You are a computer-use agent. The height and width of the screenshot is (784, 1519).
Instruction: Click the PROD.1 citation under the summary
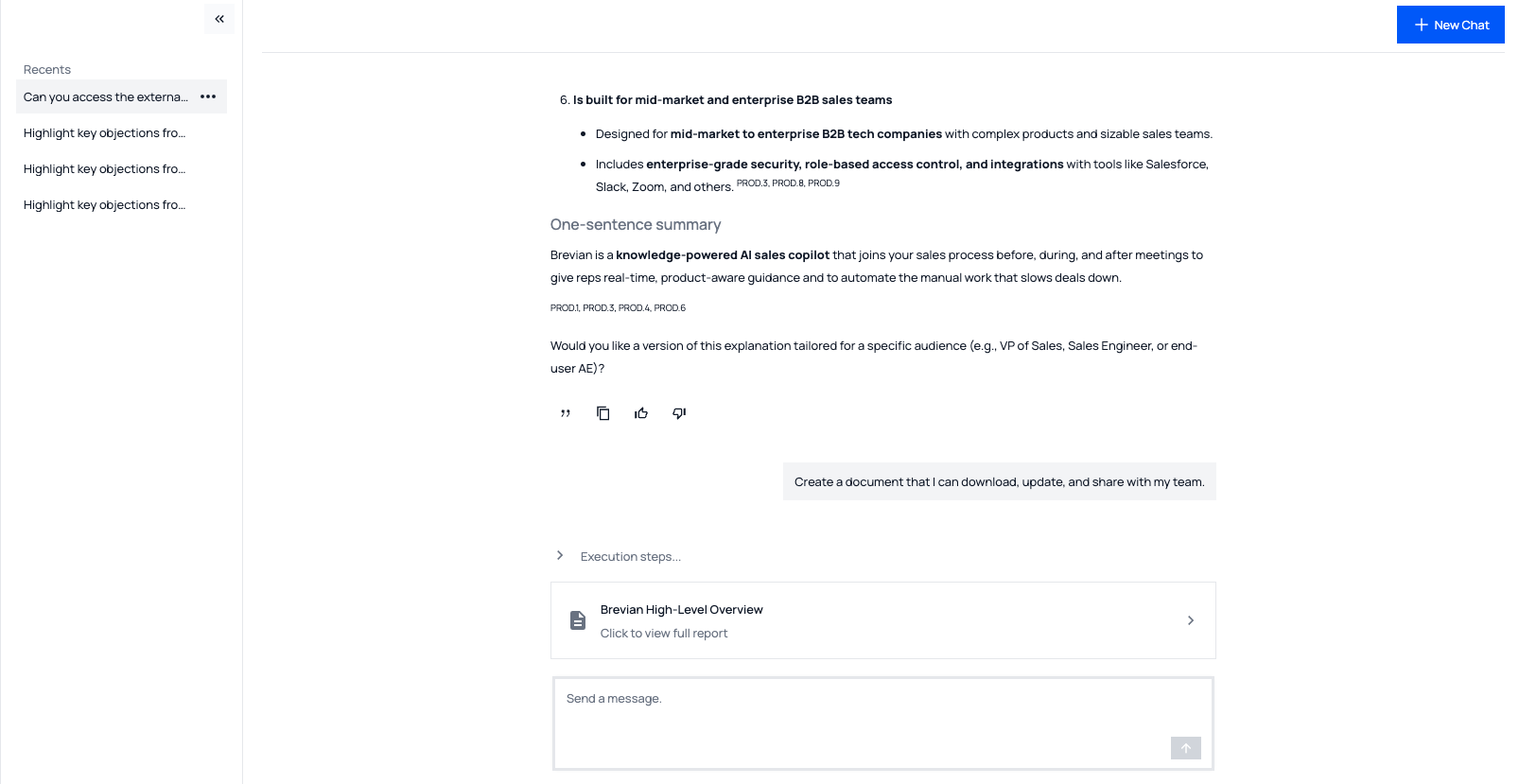click(564, 307)
